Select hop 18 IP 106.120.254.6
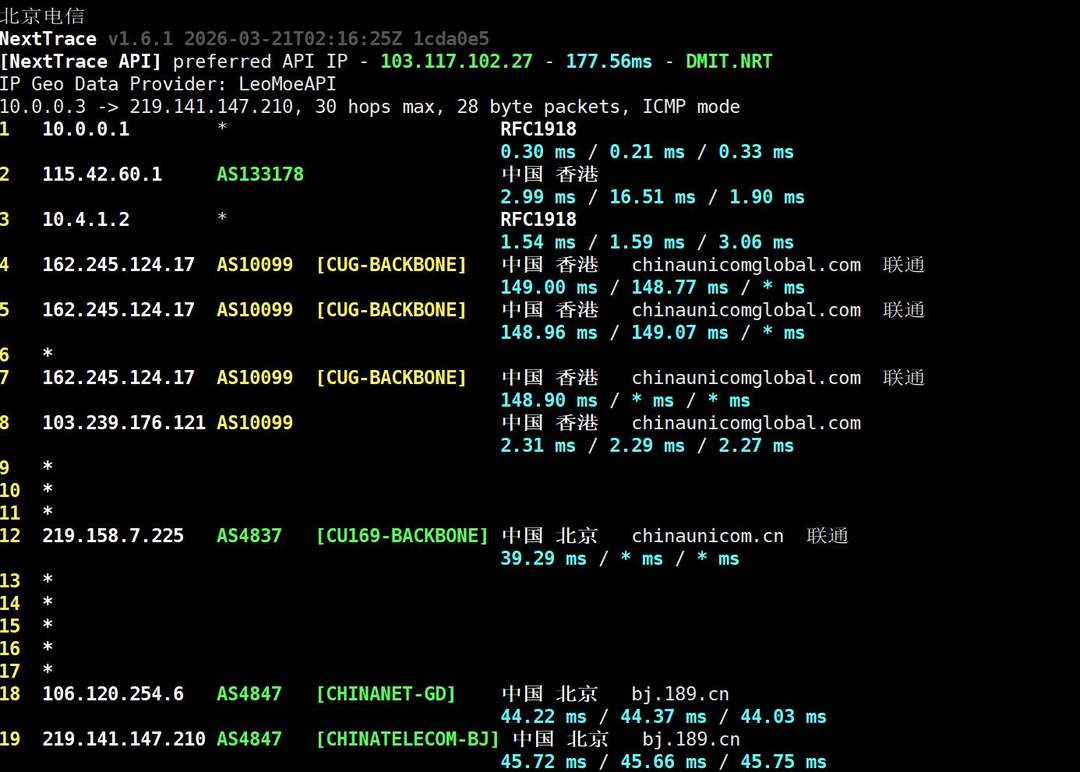This screenshot has height=772, width=1080. click(x=113, y=694)
